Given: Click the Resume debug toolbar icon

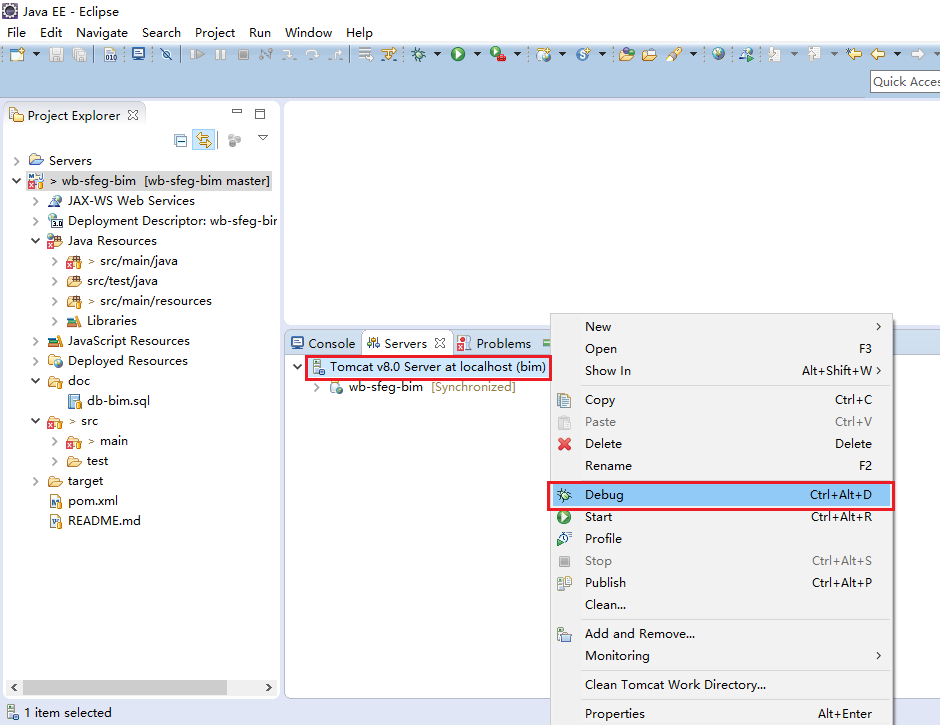Looking at the screenshot, I should 197,55.
